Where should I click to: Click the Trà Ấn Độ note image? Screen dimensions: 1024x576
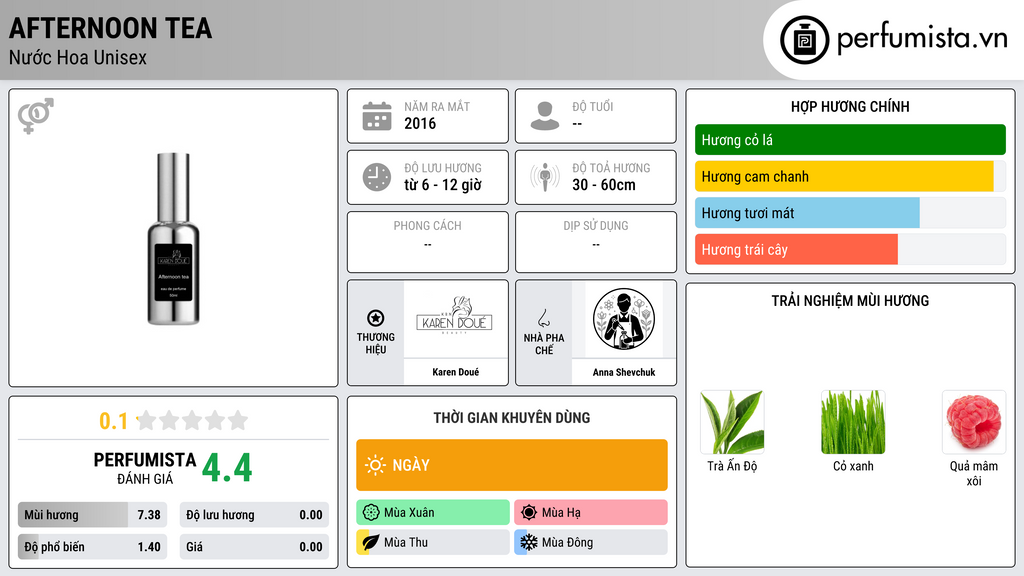(x=732, y=422)
